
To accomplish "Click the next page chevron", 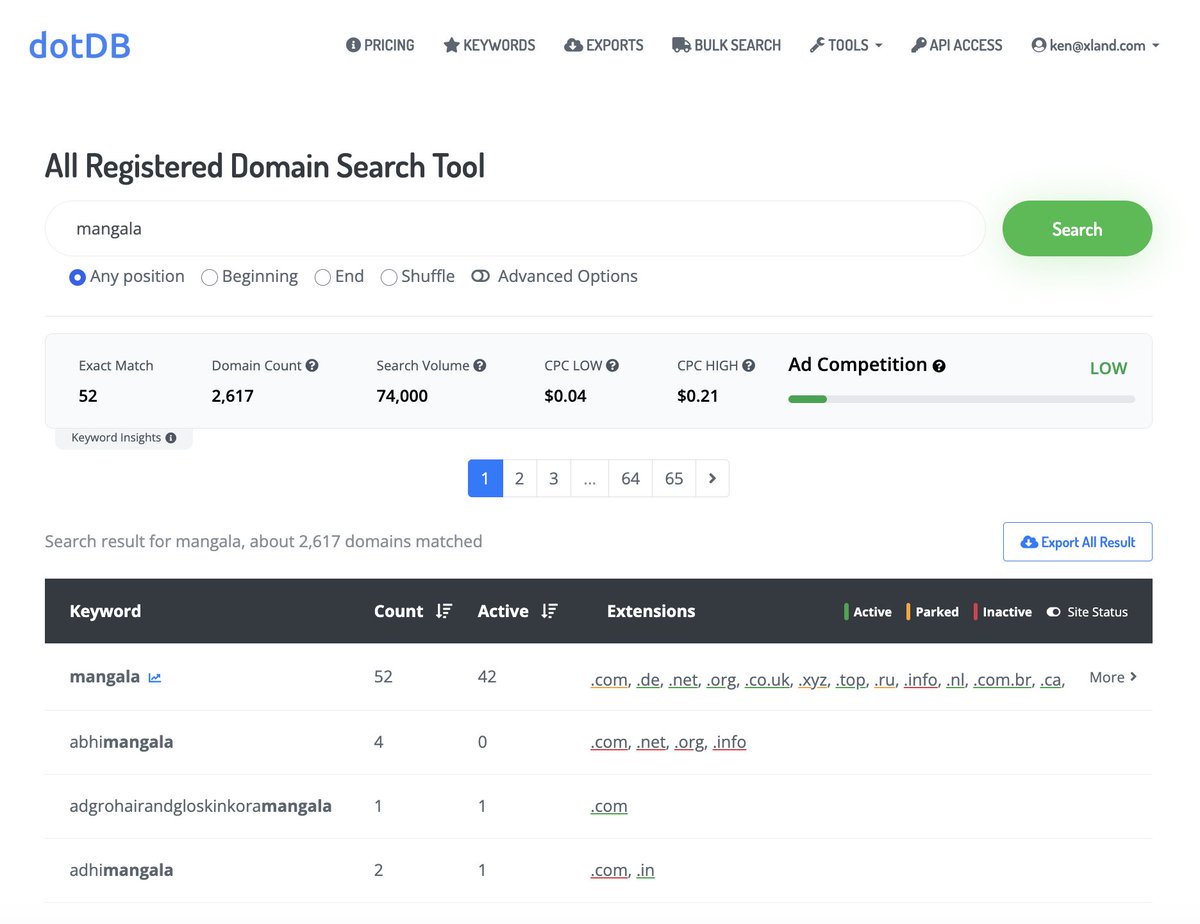I will 712,479.
